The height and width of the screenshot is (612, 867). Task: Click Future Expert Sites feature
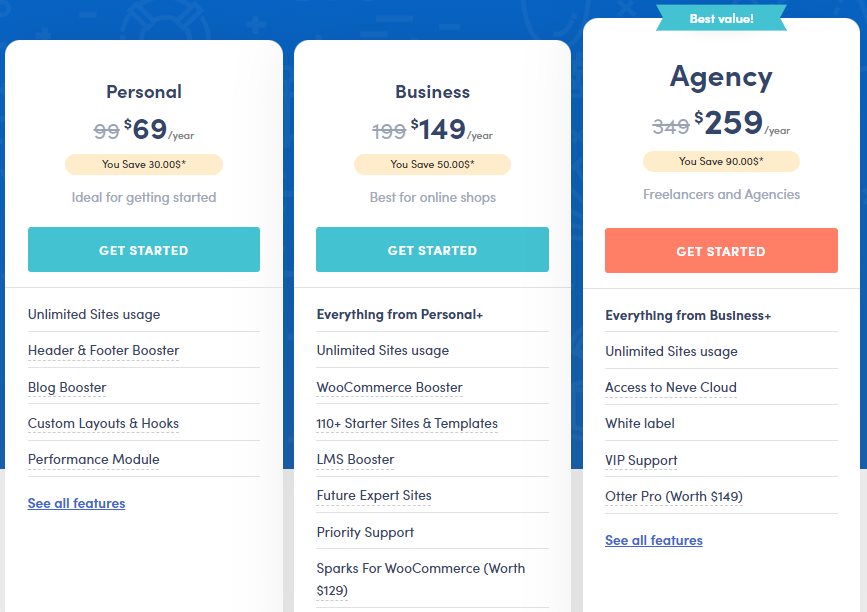[374, 496]
